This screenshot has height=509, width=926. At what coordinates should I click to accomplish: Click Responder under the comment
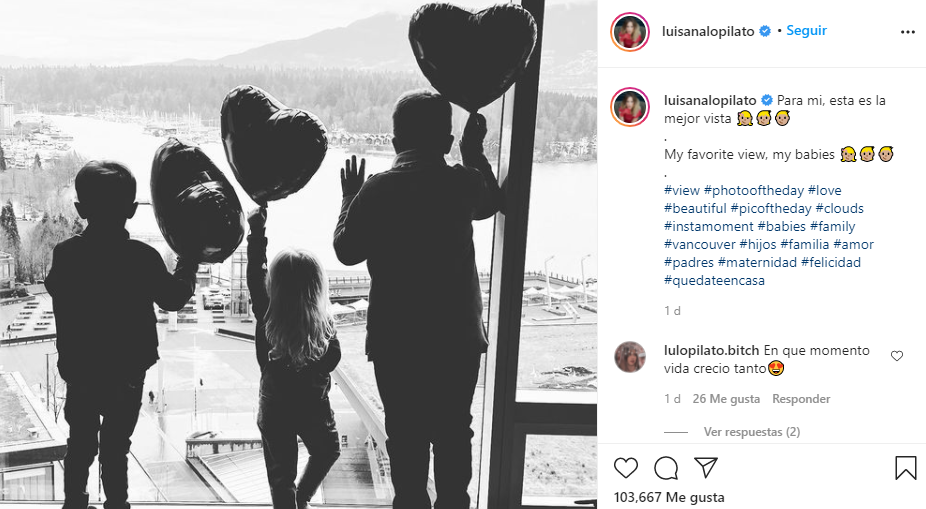tap(801, 399)
